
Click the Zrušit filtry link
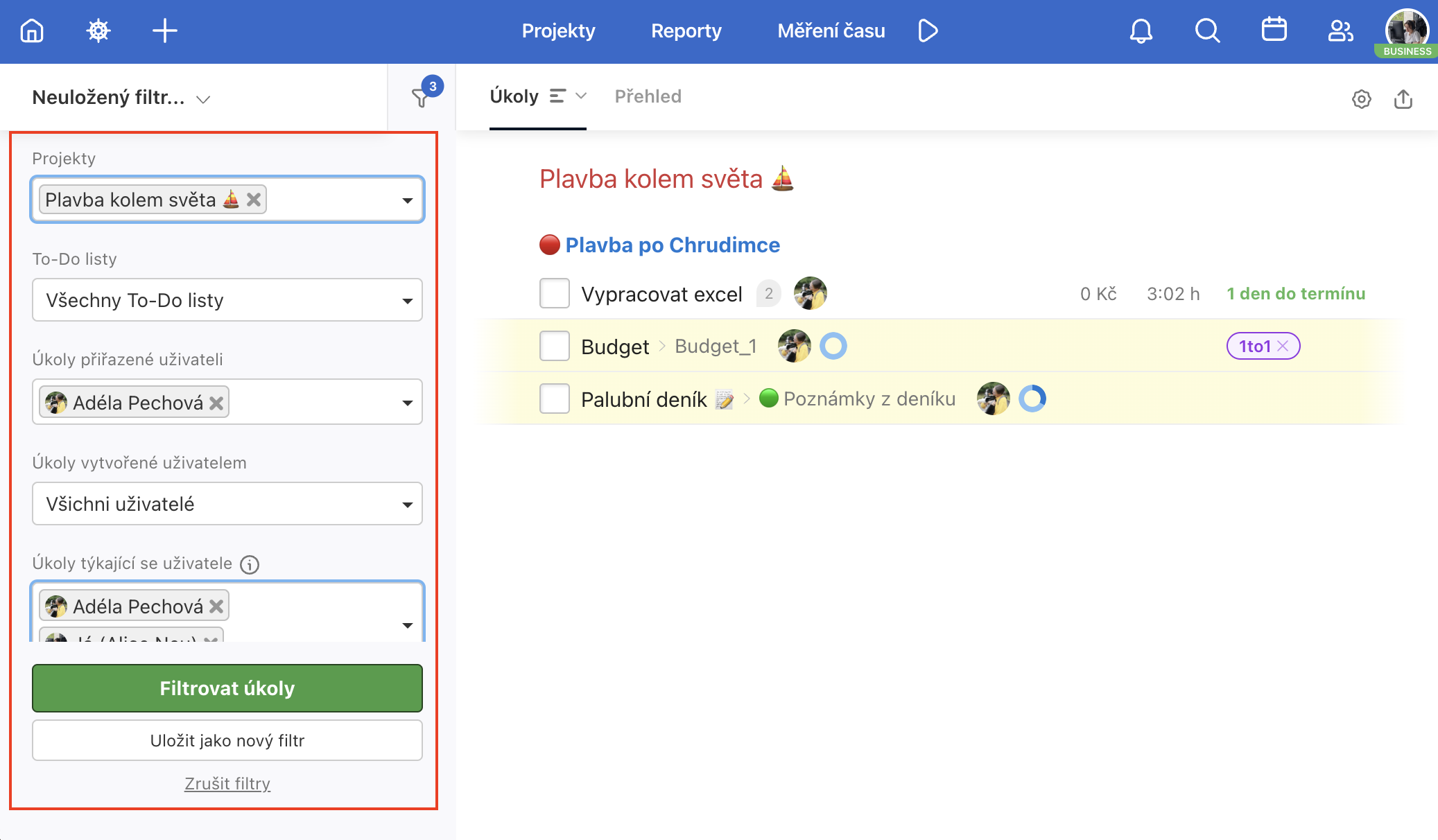coord(227,783)
